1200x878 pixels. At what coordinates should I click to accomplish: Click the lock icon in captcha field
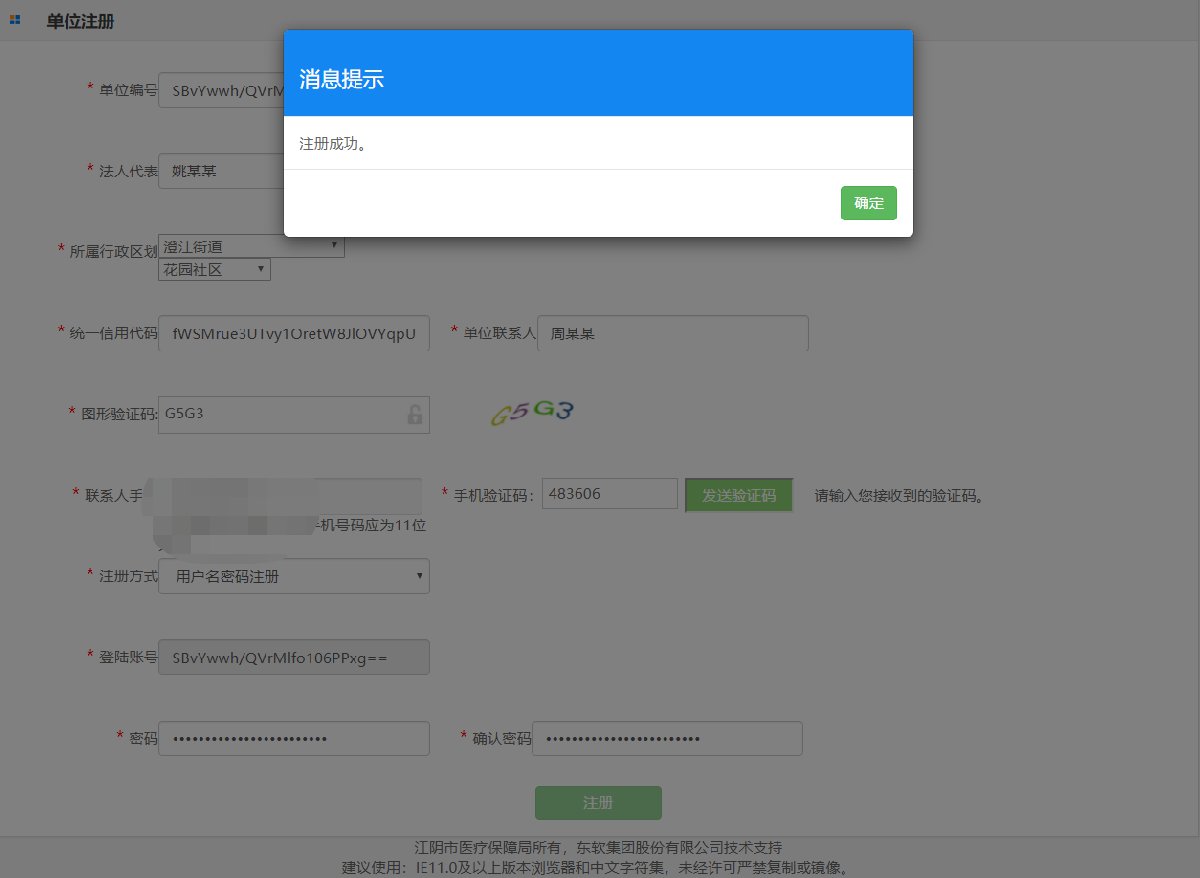pyautogui.click(x=414, y=414)
